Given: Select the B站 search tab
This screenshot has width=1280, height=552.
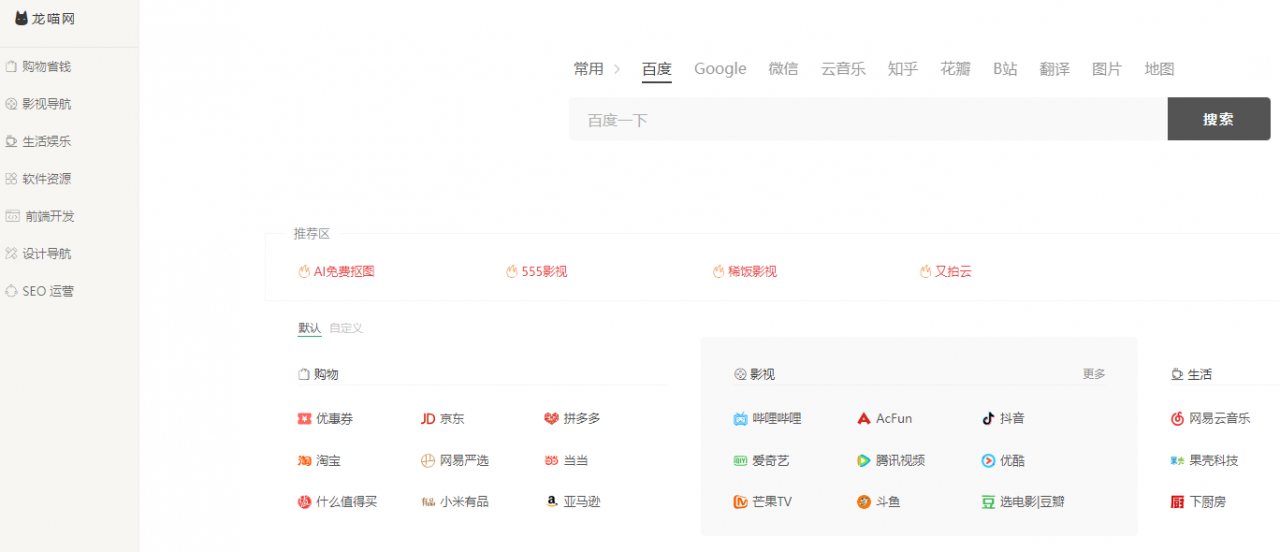Looking at the screenshot, I should 1005,69.
